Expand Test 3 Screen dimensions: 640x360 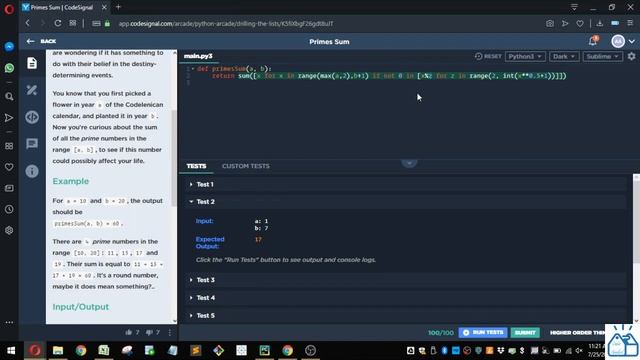tap(405, 280)
